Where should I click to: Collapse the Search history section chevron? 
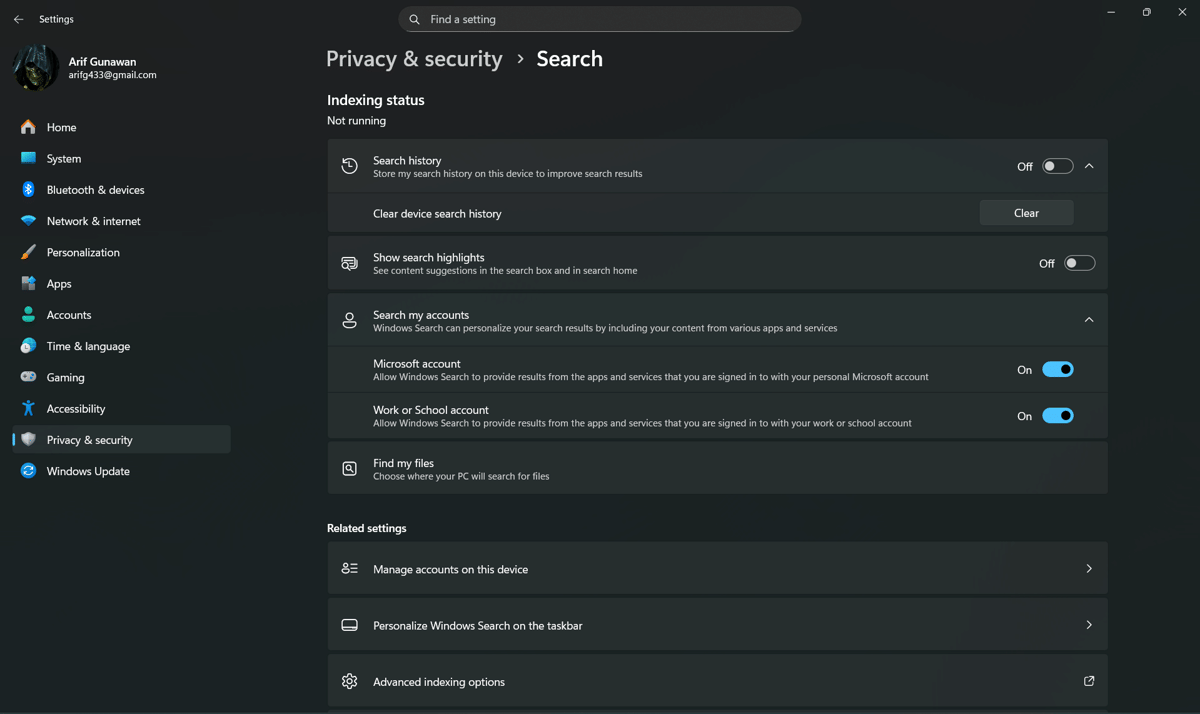pos(1089,166)
